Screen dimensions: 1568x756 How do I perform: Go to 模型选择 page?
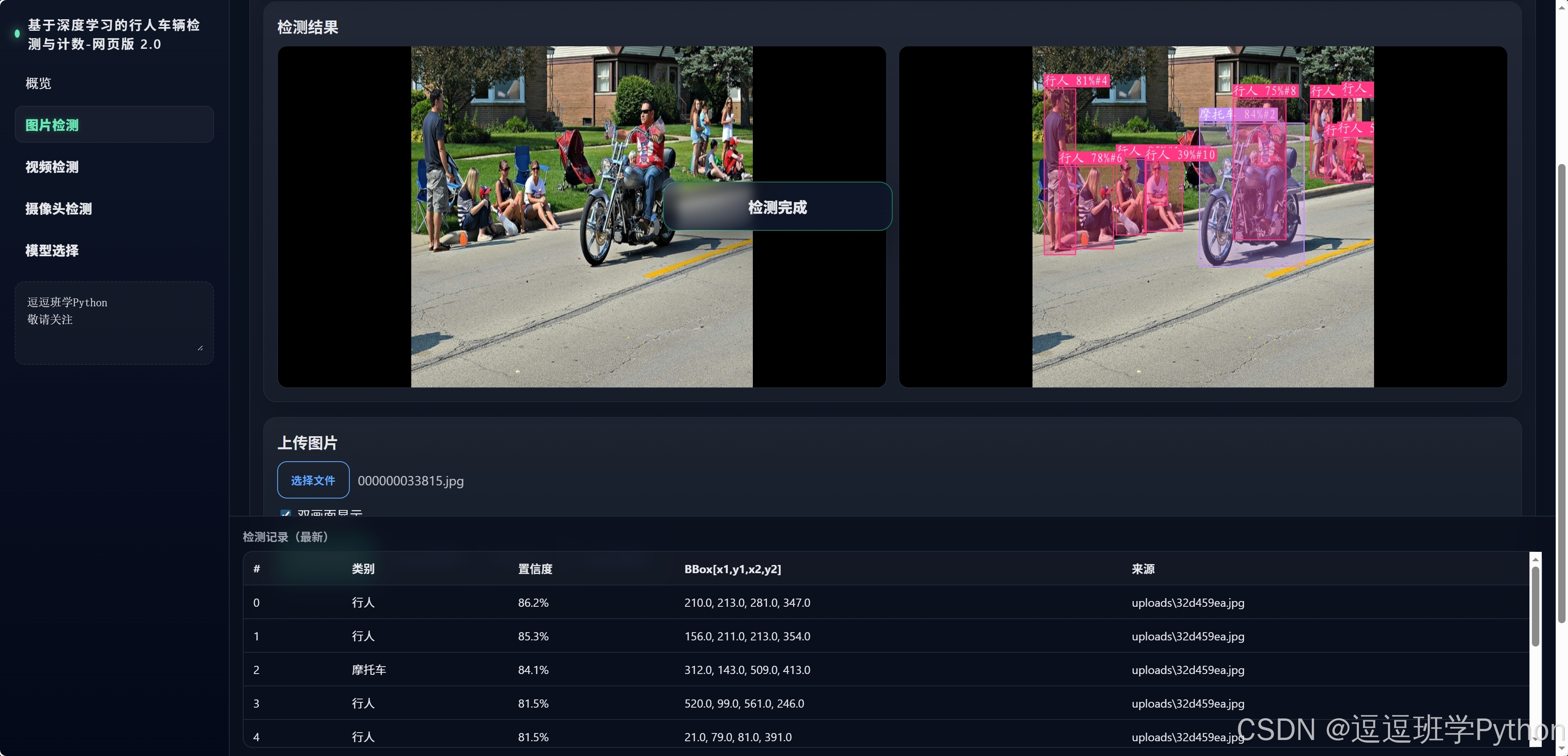[52, 250]
